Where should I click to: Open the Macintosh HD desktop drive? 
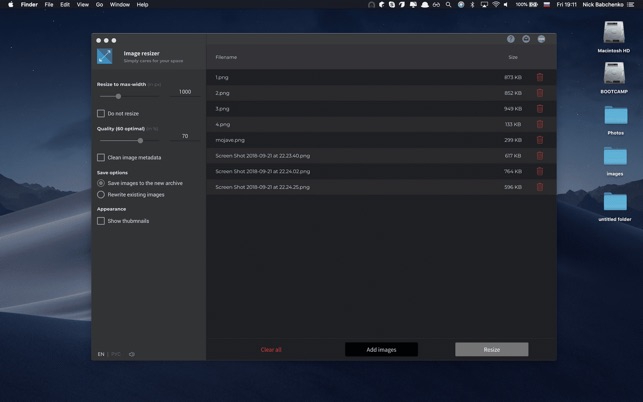(x=613, y=32)
